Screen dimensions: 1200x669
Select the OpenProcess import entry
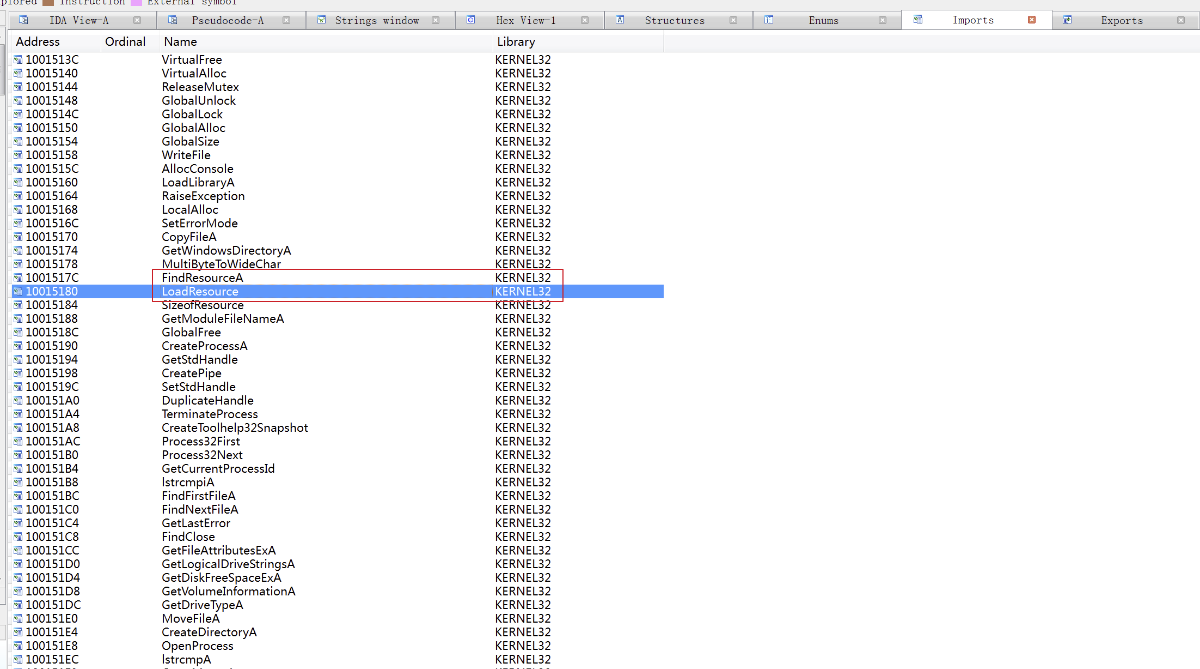(197, 646)
